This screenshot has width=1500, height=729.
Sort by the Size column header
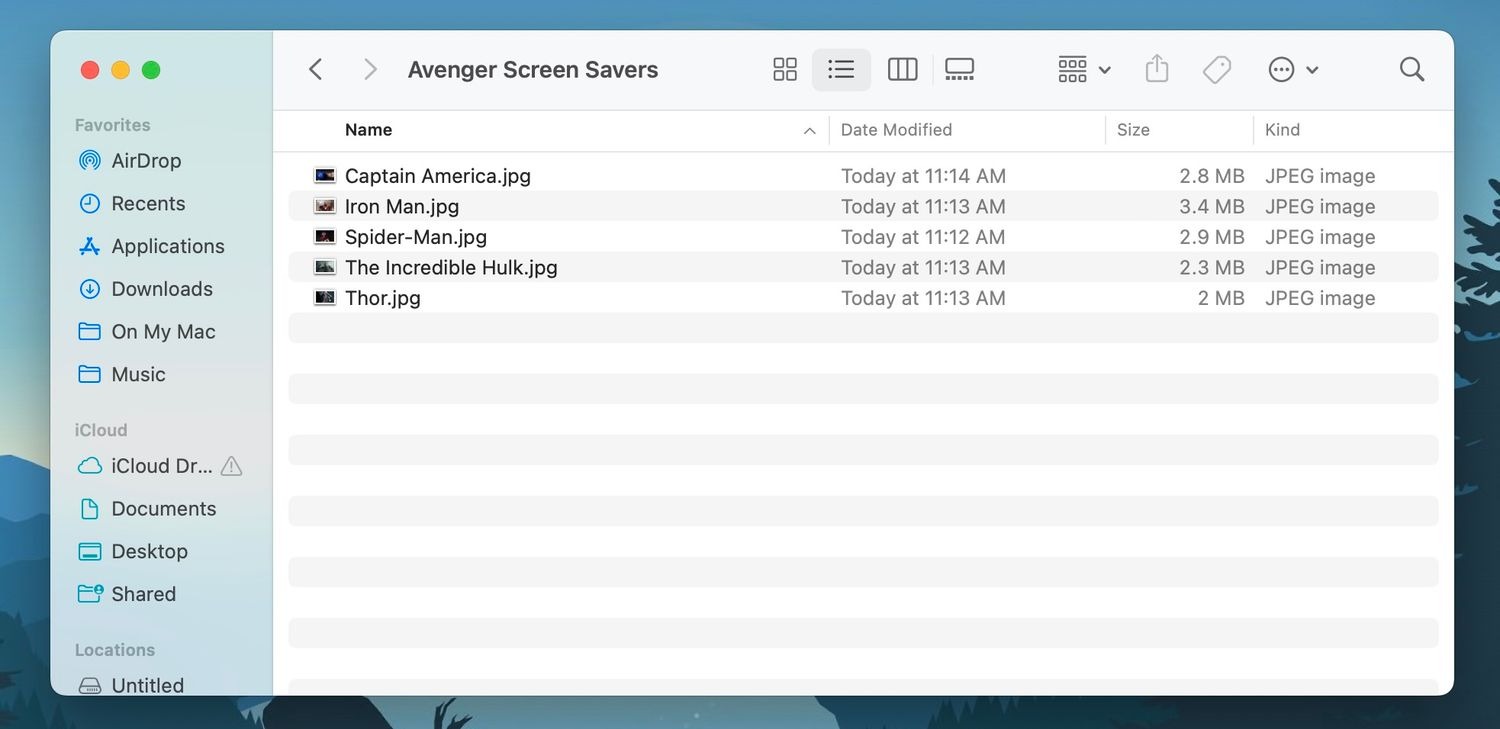pyautogui.click(x=1133, y=130)
